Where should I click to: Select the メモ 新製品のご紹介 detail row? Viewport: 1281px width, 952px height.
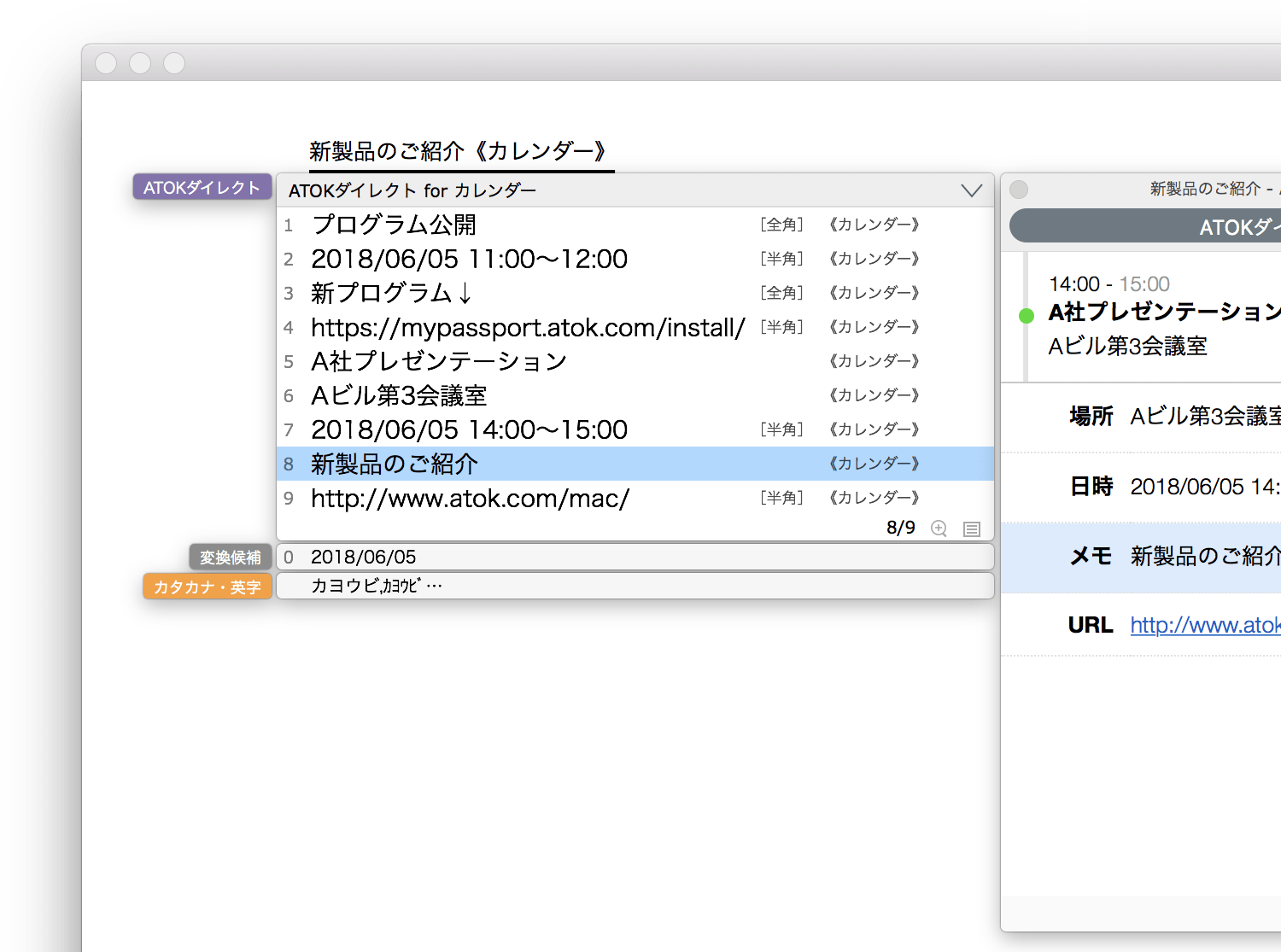coord(1141,557)
